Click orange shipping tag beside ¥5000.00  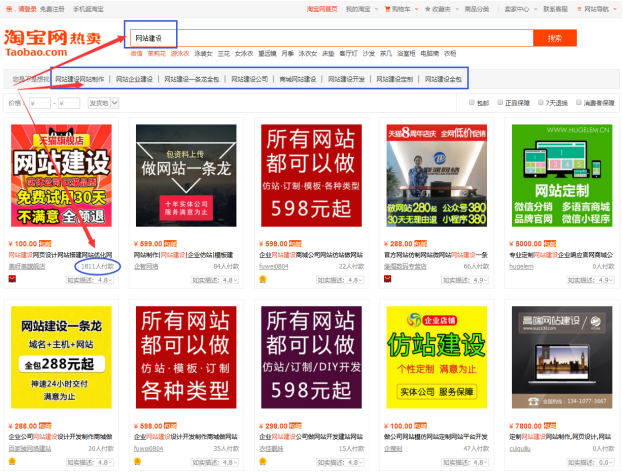[550, 244]
